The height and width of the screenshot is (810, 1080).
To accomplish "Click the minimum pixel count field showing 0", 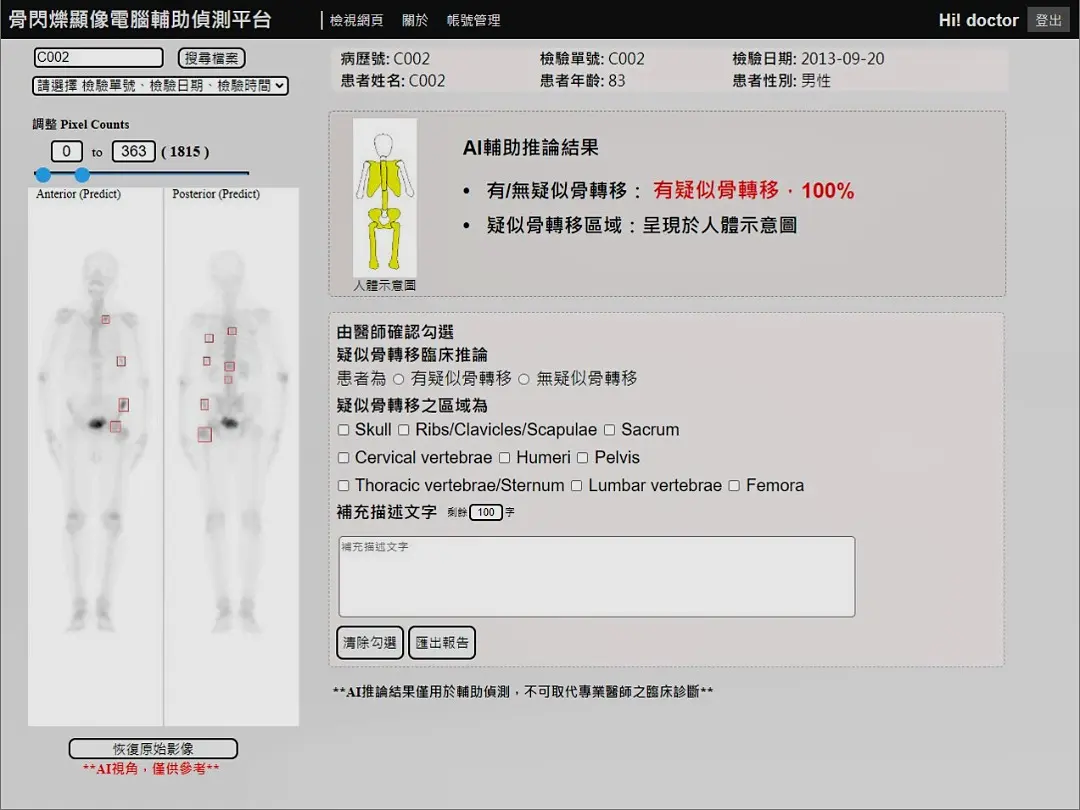I will pyautogui.click(x=67, y=151).
